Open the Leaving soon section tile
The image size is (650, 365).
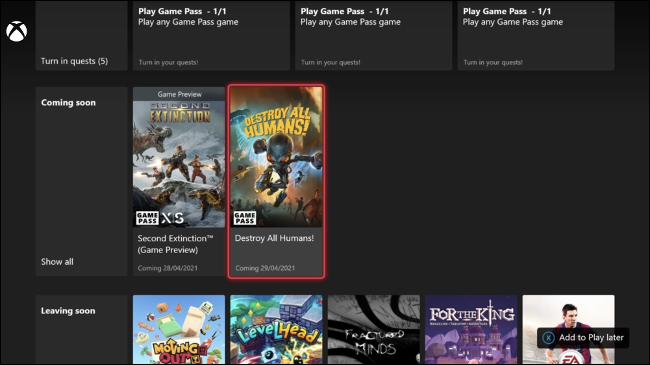pyautogui.click(x=82, y=330)
